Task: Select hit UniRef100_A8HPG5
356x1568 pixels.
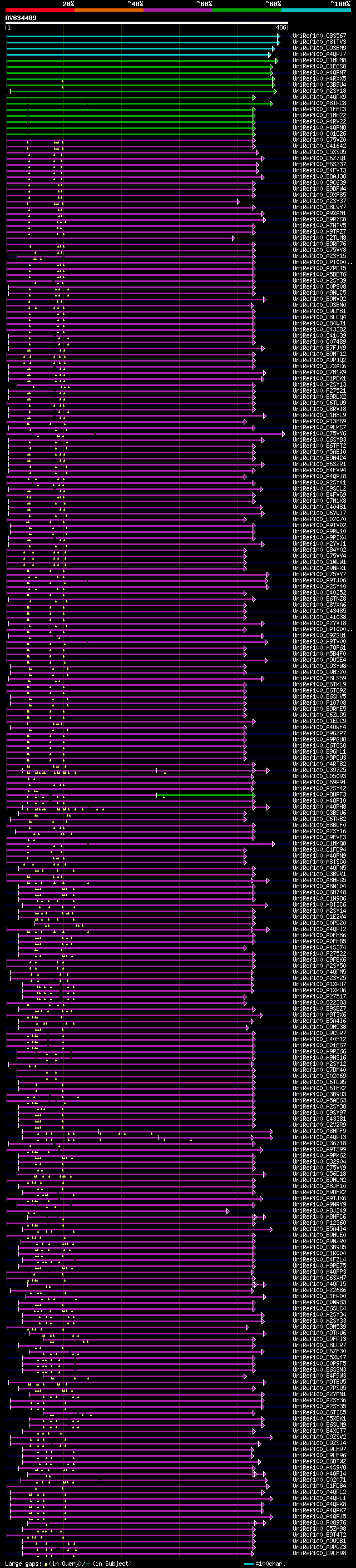Action: click(x=319, y=880)
